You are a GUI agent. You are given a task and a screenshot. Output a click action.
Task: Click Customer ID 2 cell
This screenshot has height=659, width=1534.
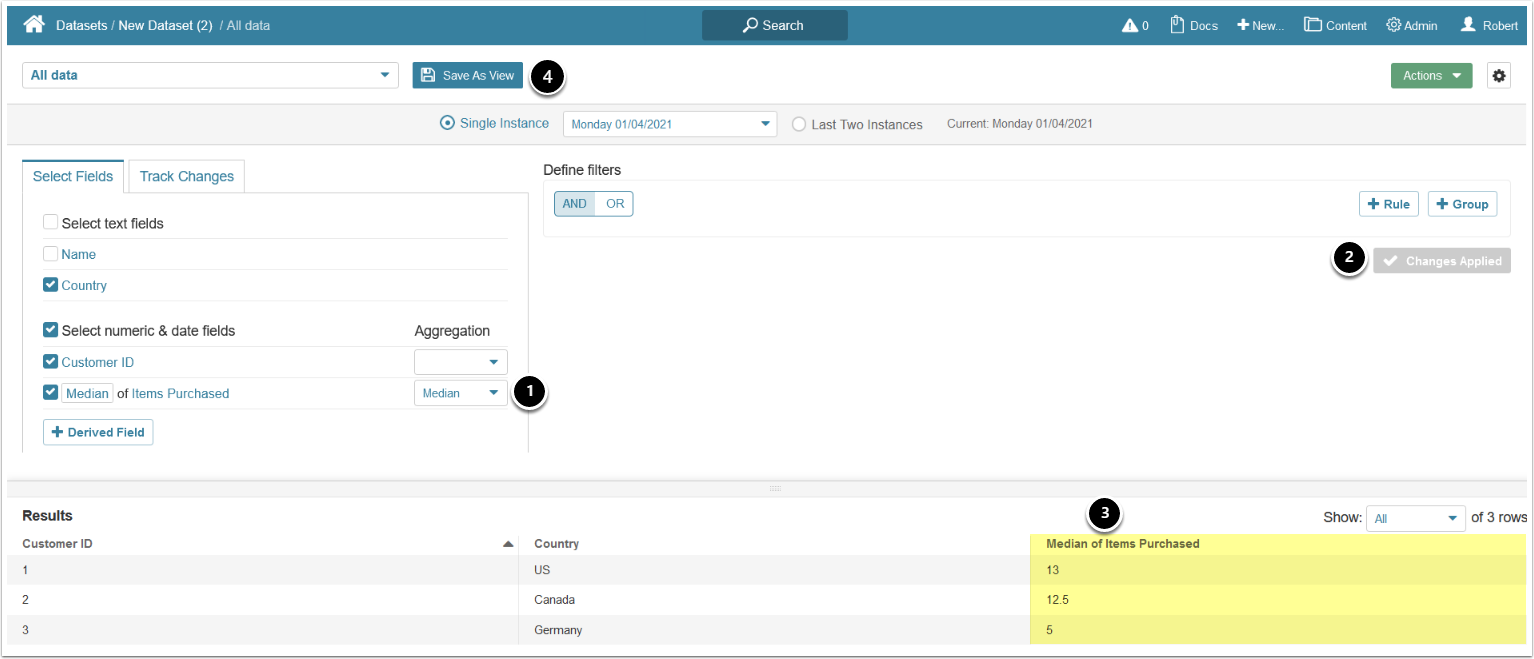[x=263, y=600]
